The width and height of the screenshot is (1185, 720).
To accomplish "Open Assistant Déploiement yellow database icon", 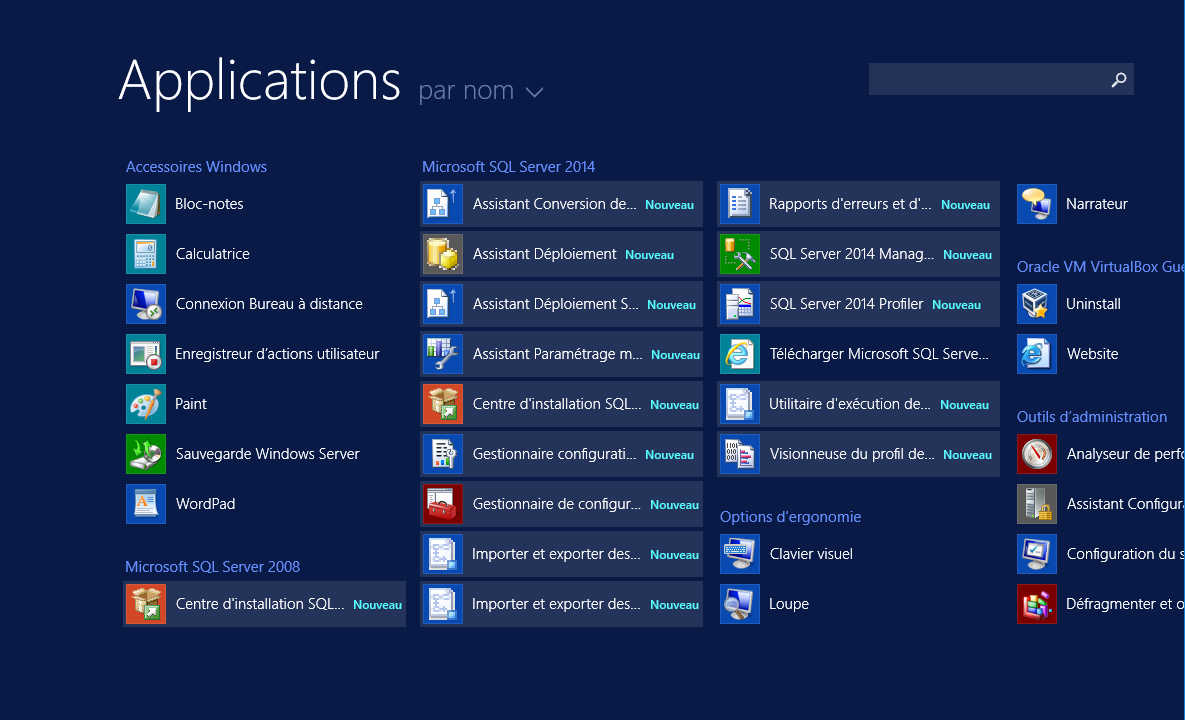I will tap(443, 254).
